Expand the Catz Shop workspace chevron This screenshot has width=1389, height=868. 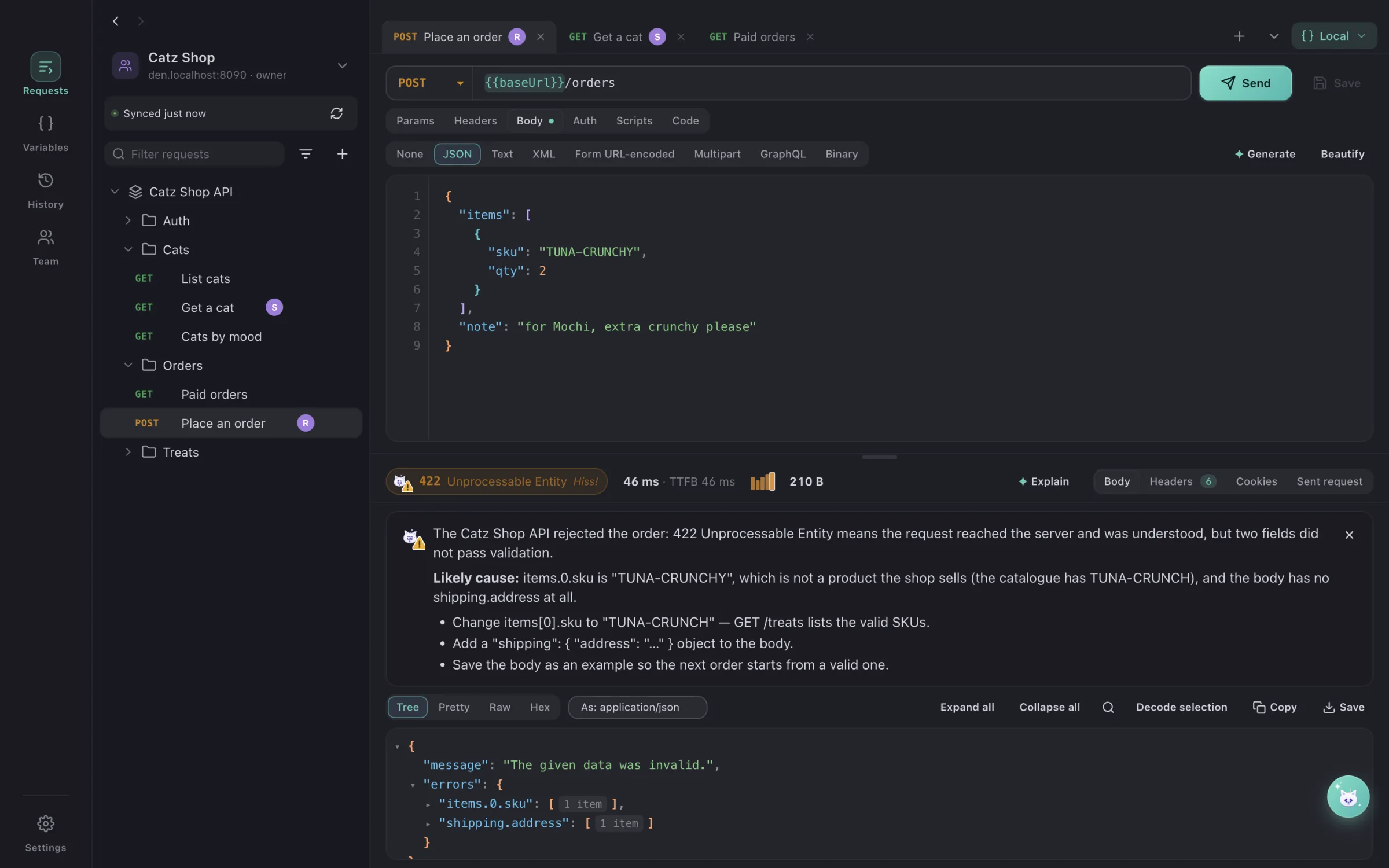[342, 65]
